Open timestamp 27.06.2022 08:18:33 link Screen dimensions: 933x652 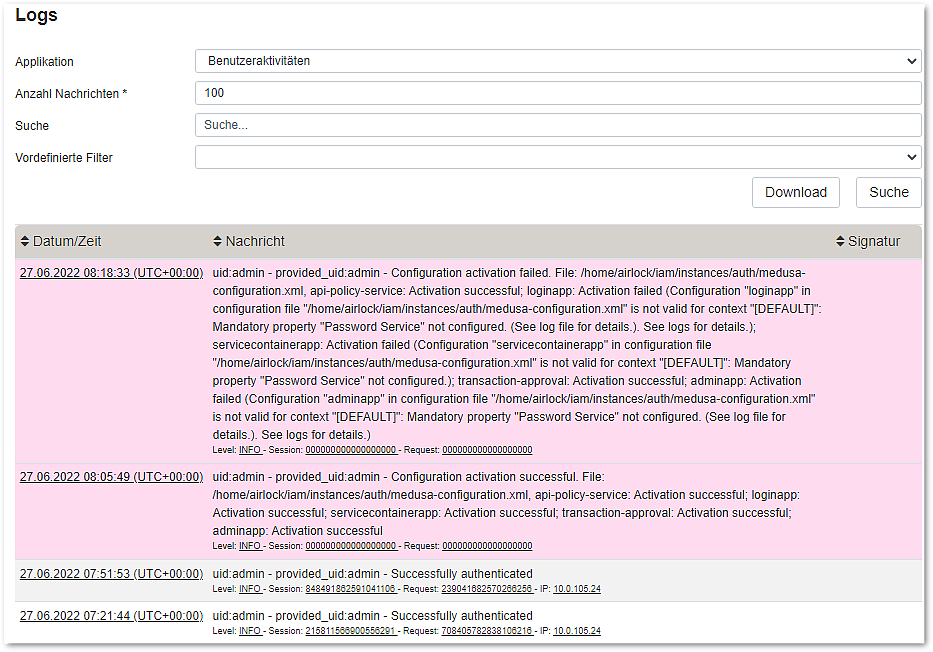click(x=111, y=273)
